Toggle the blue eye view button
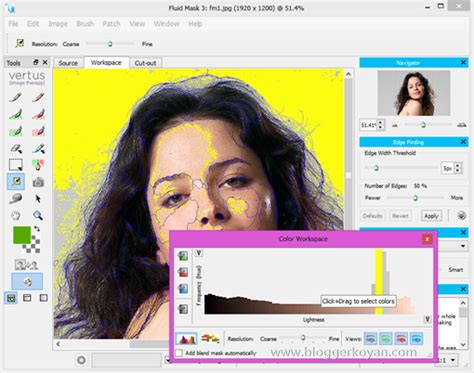Screen dimensions: 474x373 click(416, 339)
